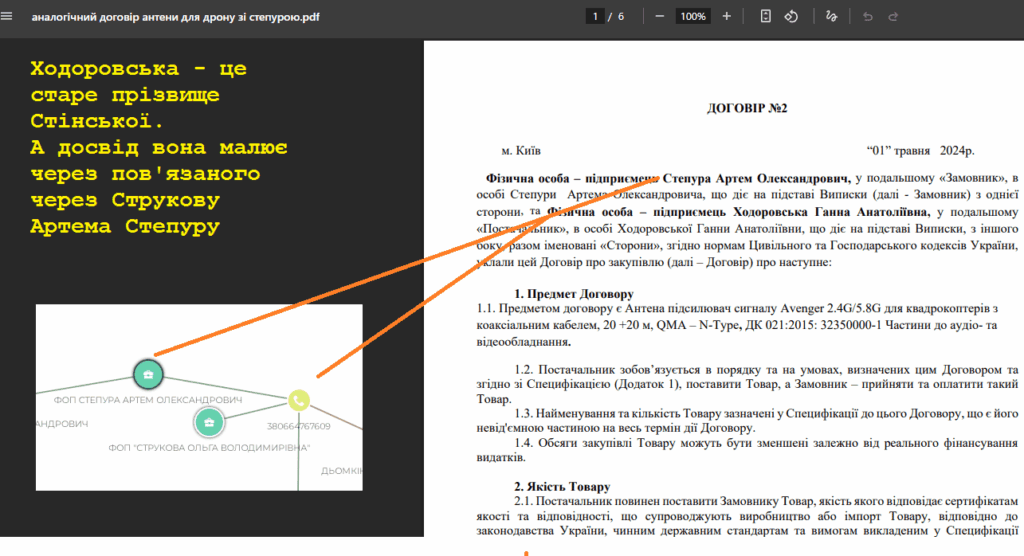Image resolution: width=1024 pixels, height=556 pixels.
Task: Click the "1. Предмет Договору" section heading
Action: [574, 294]
